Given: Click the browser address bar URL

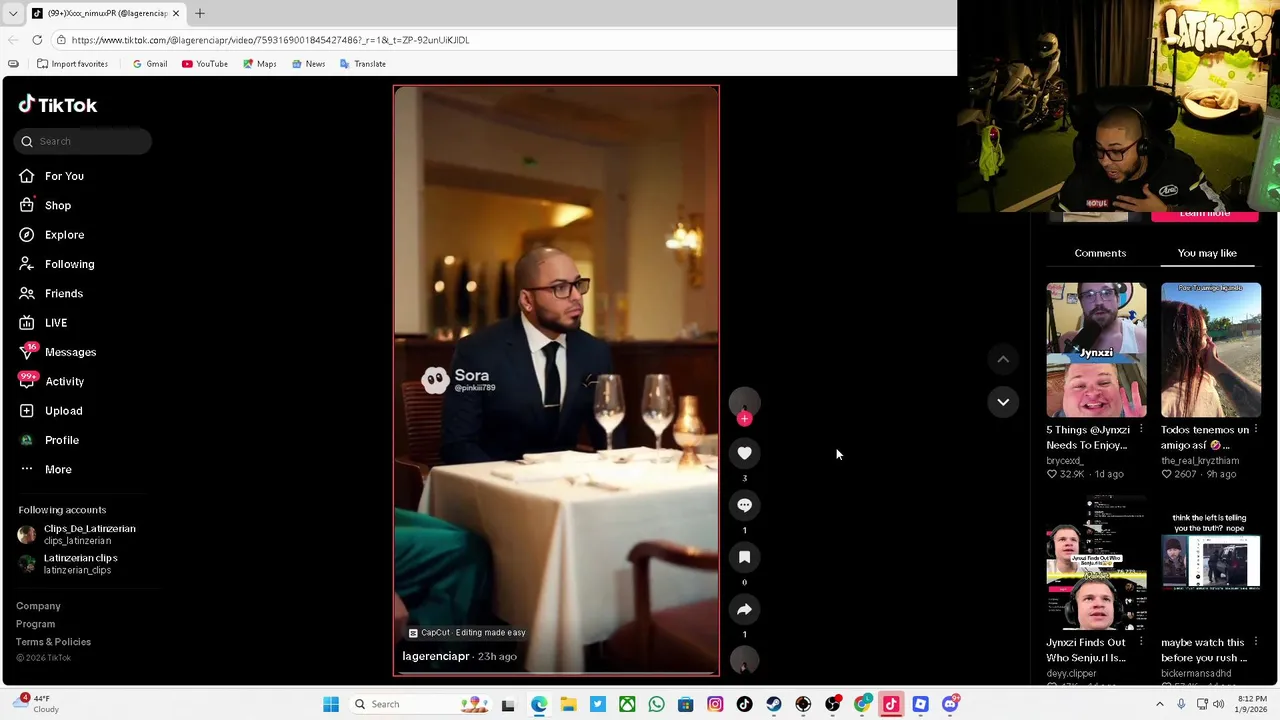Looking at the screenshot, I should point(270,40).
